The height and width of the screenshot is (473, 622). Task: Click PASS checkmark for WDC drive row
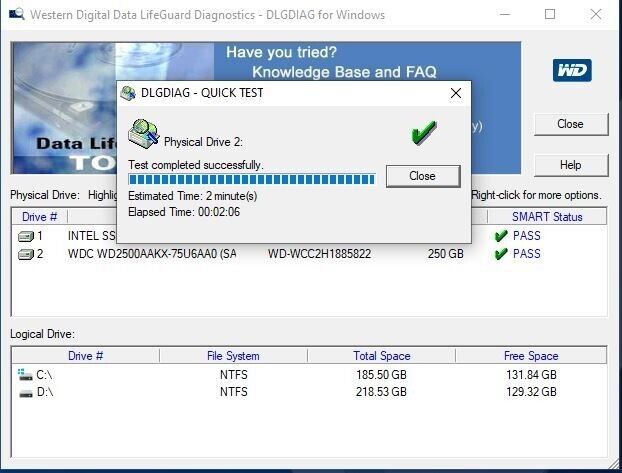(501, 254)
